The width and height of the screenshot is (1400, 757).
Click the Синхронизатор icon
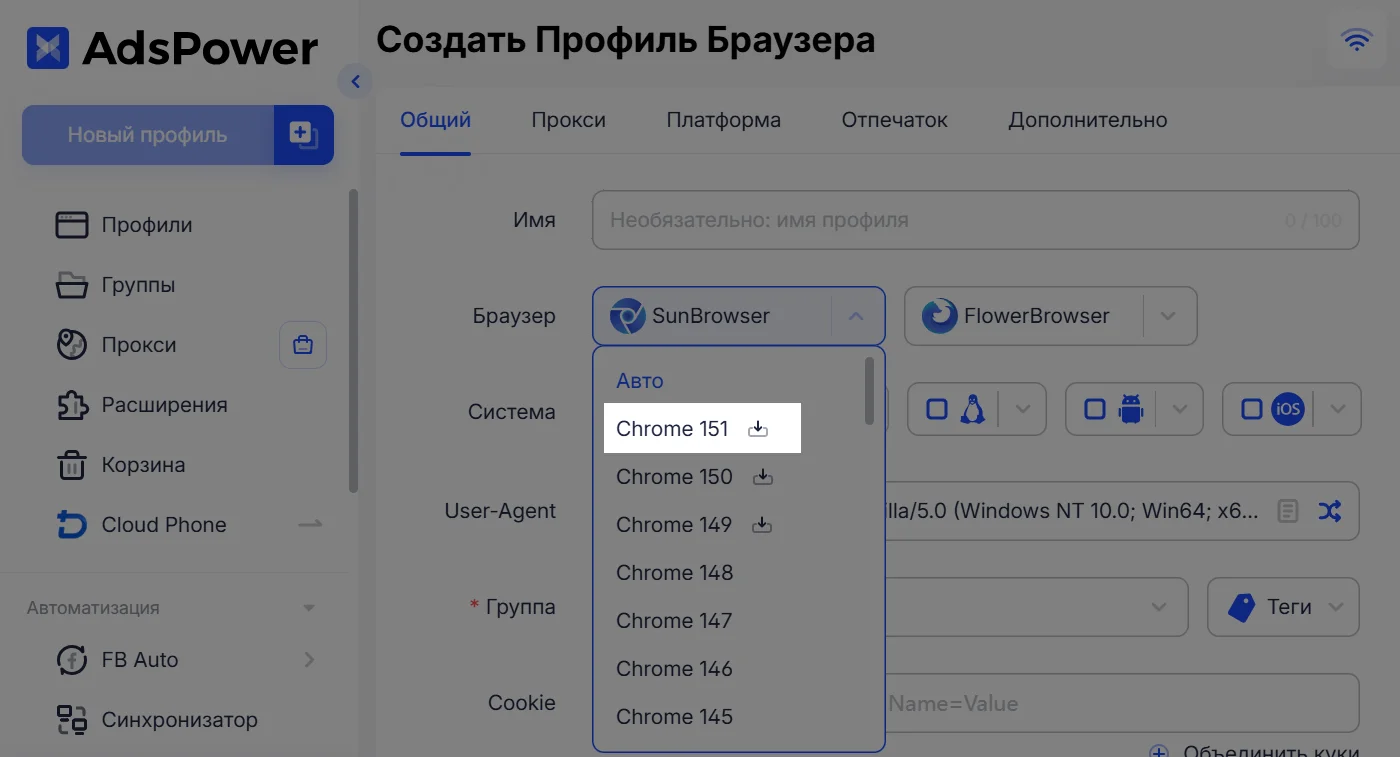tap(71, 720)
